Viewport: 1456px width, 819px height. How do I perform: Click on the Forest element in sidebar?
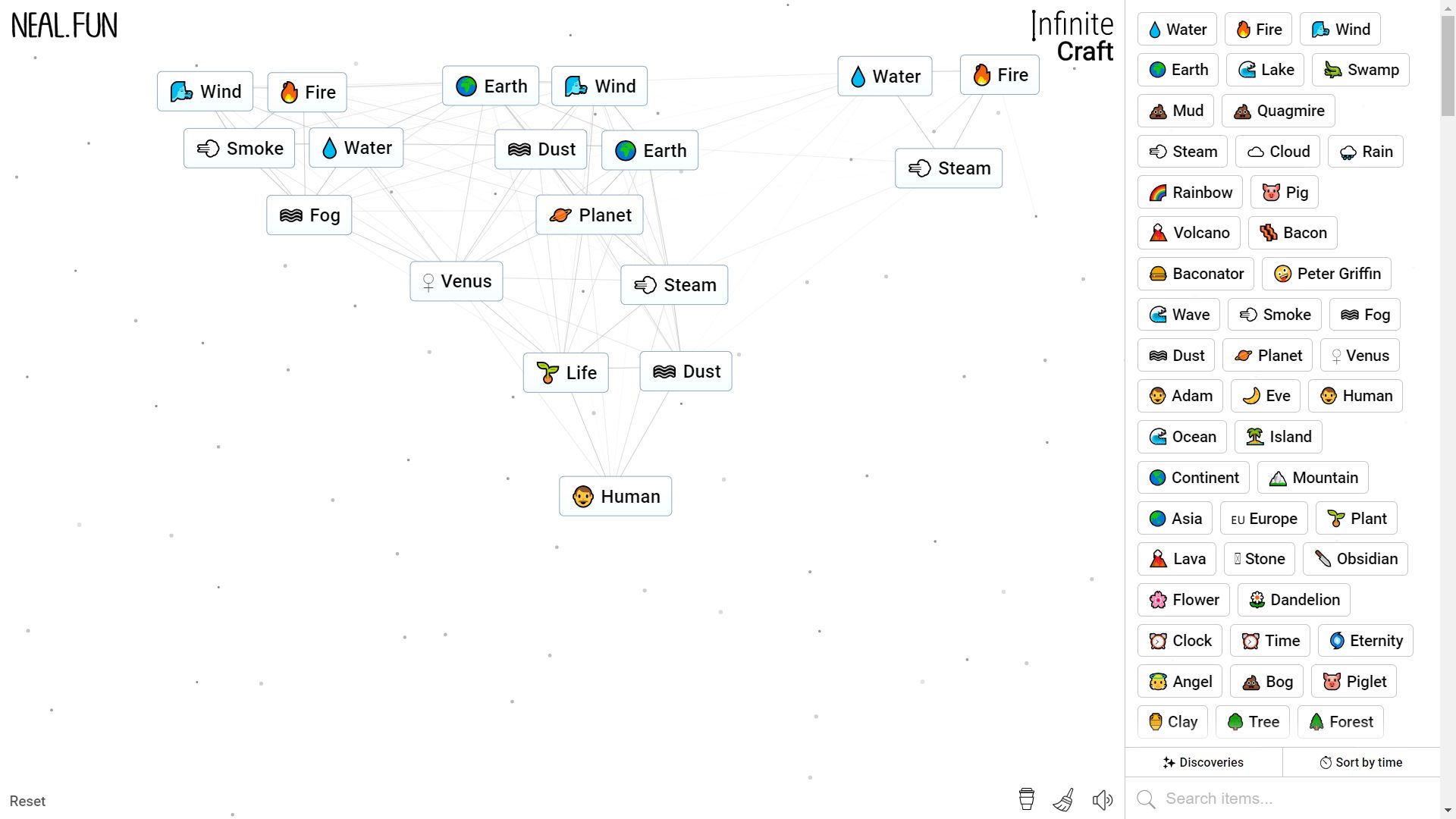(1342, 721)
